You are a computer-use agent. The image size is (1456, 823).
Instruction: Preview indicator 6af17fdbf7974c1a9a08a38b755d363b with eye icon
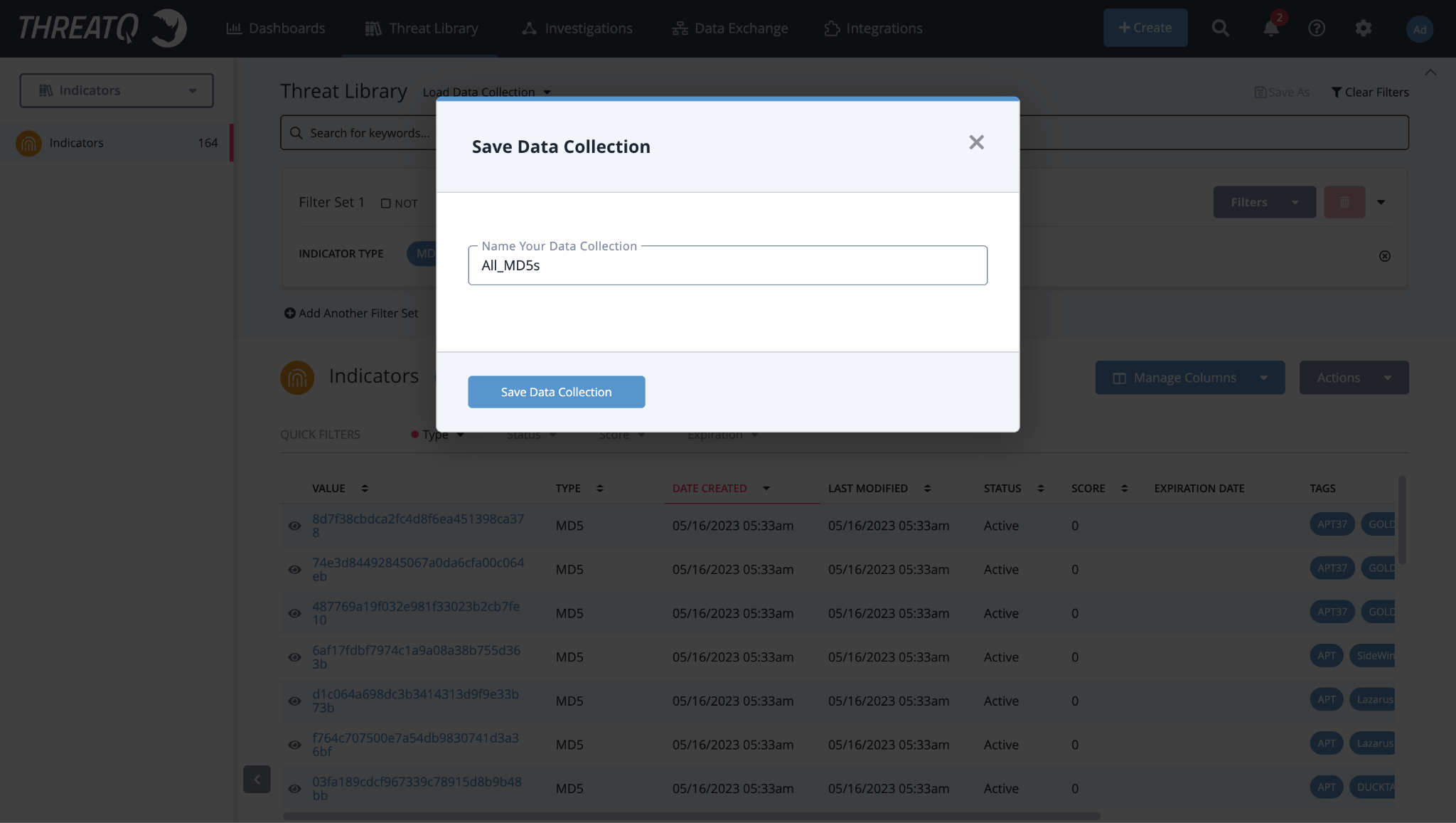click(x=294, y=657)
